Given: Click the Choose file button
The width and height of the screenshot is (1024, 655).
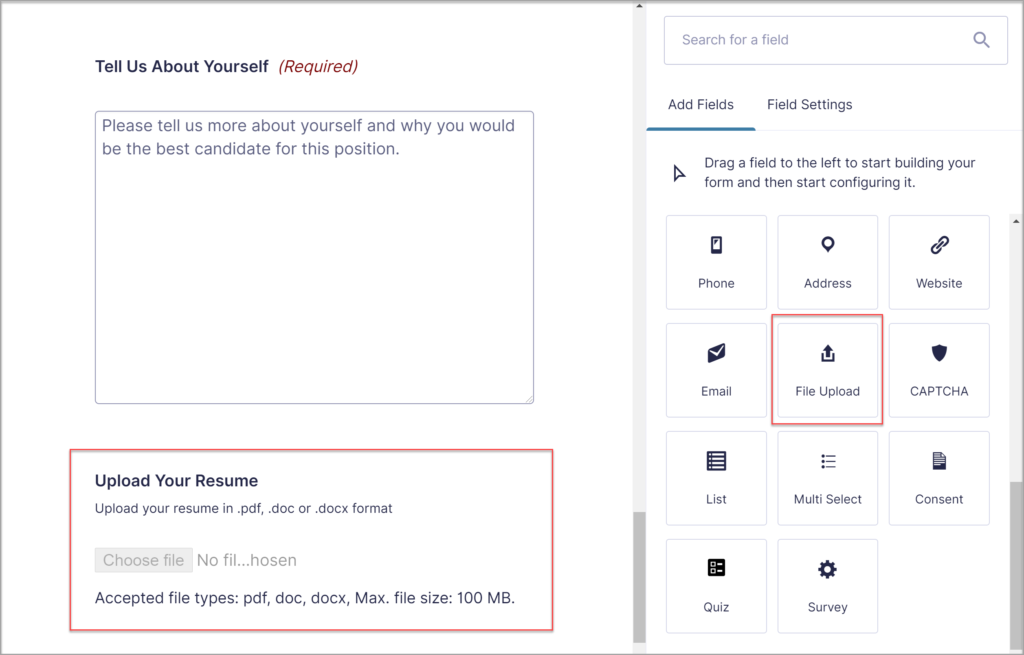Looking at the screenshot, I should (x=143, y=560).
